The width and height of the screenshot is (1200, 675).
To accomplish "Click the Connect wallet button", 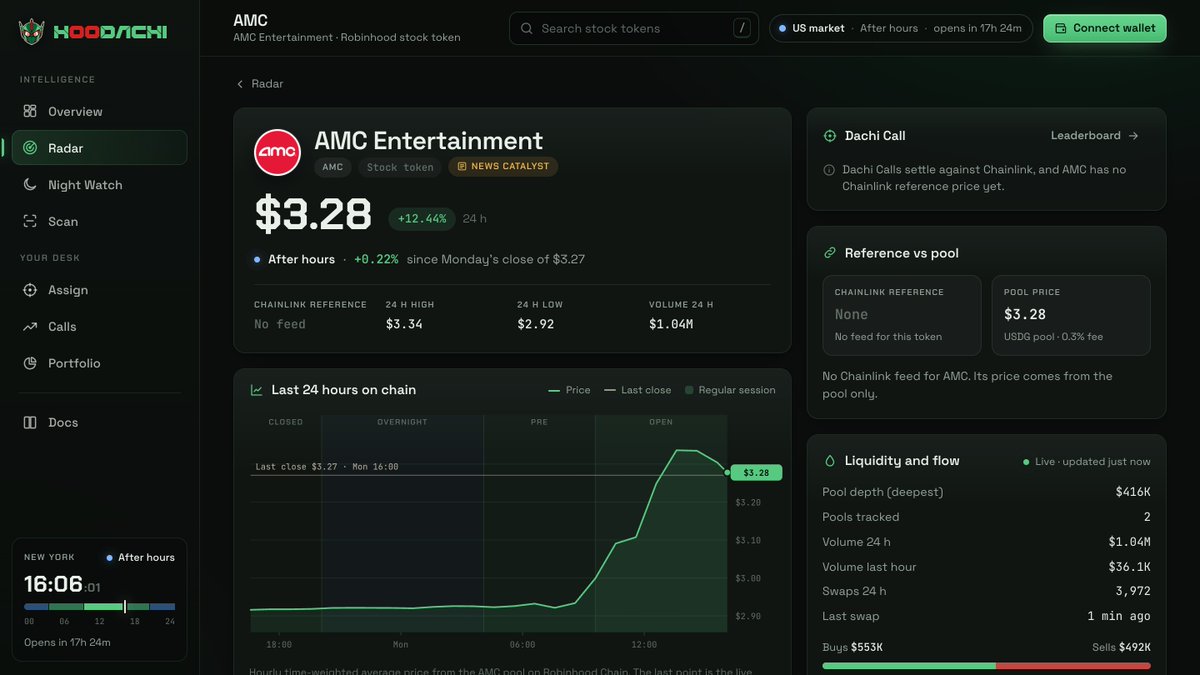I will 1105,28.
